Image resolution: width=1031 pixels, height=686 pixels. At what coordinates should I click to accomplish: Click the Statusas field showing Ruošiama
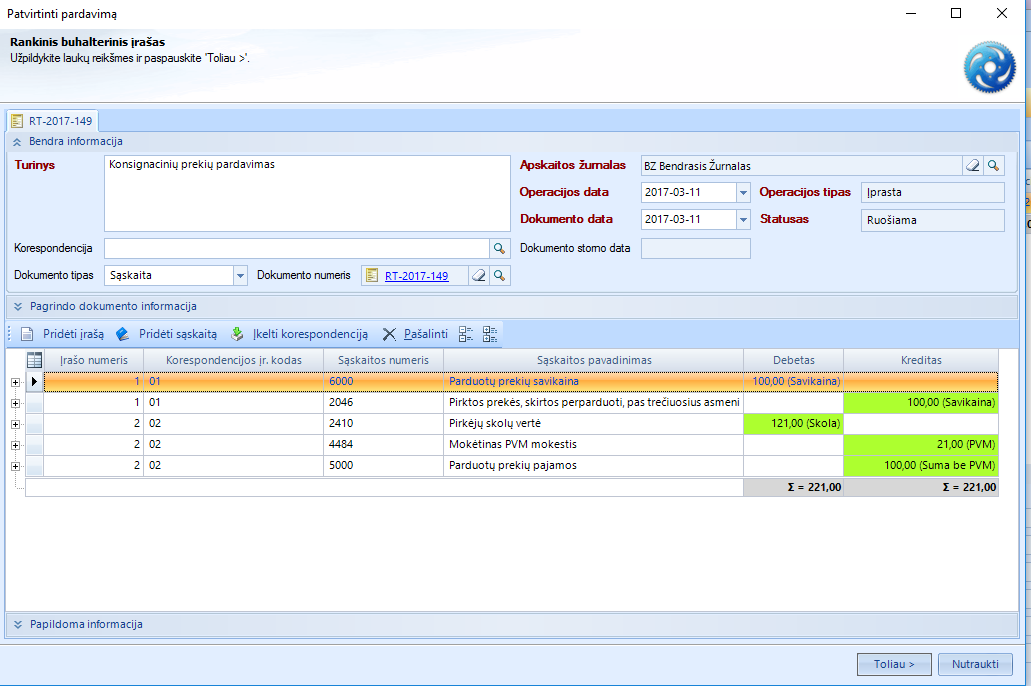[932, 220]
